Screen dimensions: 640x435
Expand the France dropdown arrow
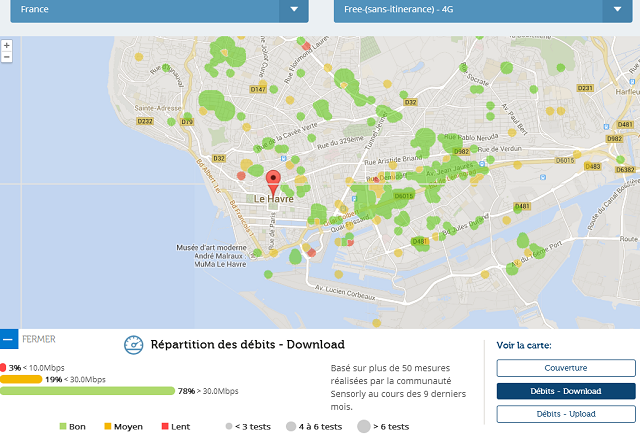coord(294,9)
